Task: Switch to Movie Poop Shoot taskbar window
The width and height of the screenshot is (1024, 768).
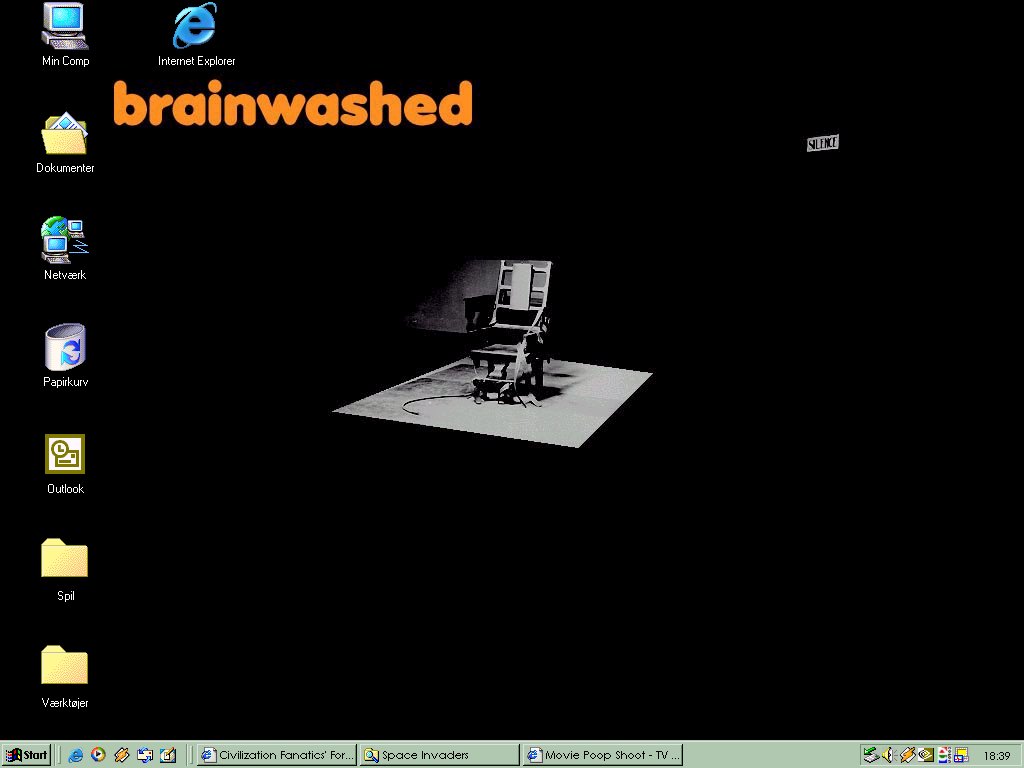Action: 602,755
